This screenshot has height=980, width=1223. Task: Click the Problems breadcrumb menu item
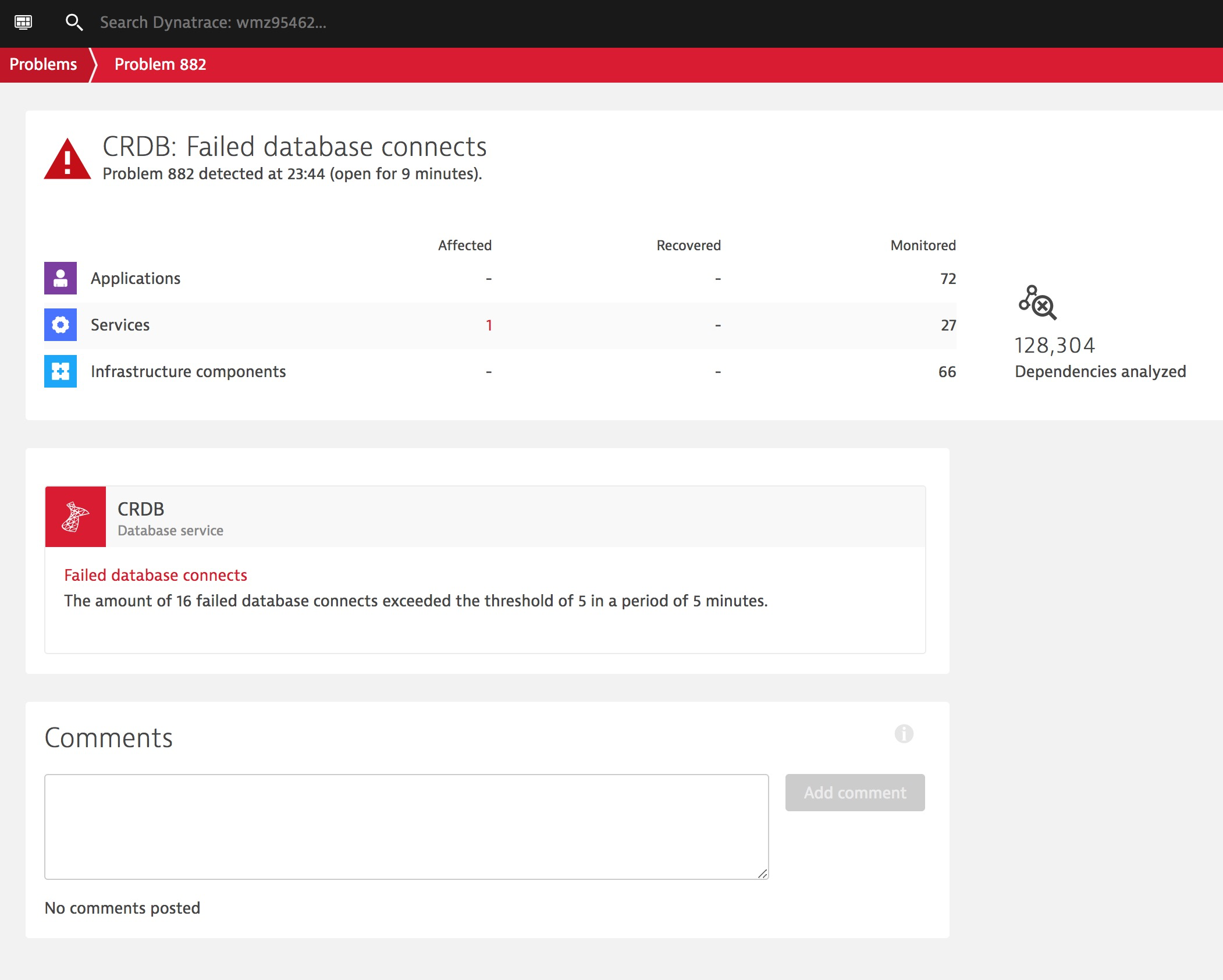43,65
